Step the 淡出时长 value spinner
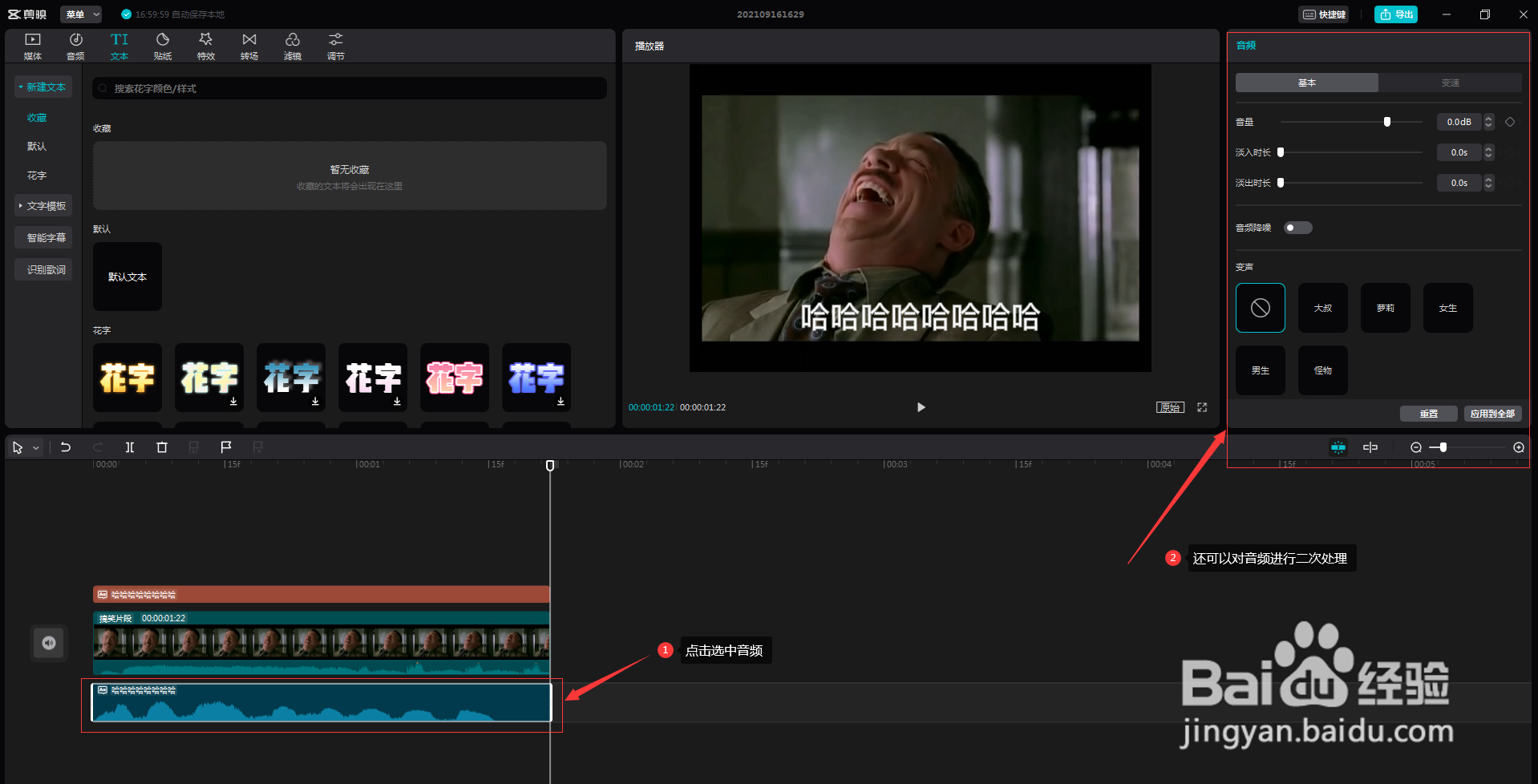Viewport: 1538px width, 784px height. pyautogui.click(x=1488, y=183)
